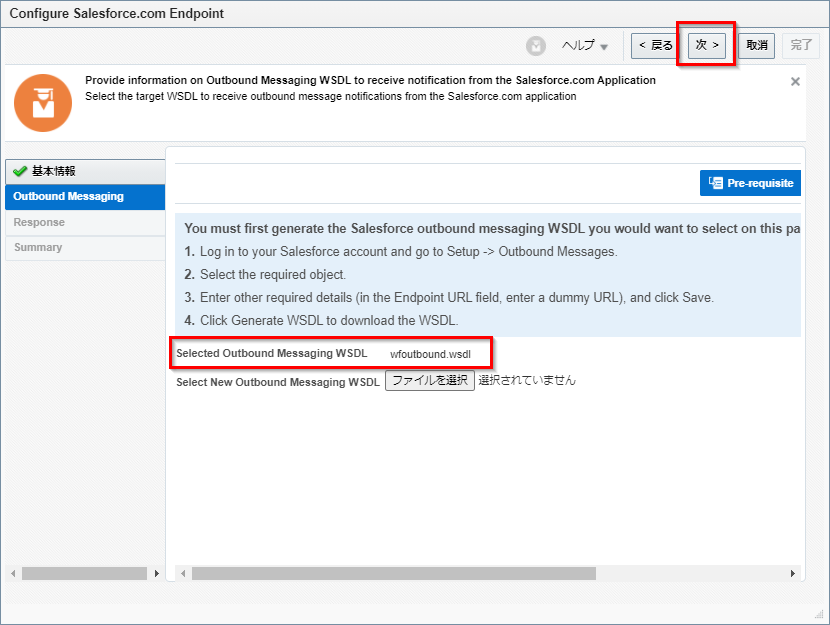Screen dimensions: 830x625
Task: Cancel the wizard using 取消
Action: [756, 46]
